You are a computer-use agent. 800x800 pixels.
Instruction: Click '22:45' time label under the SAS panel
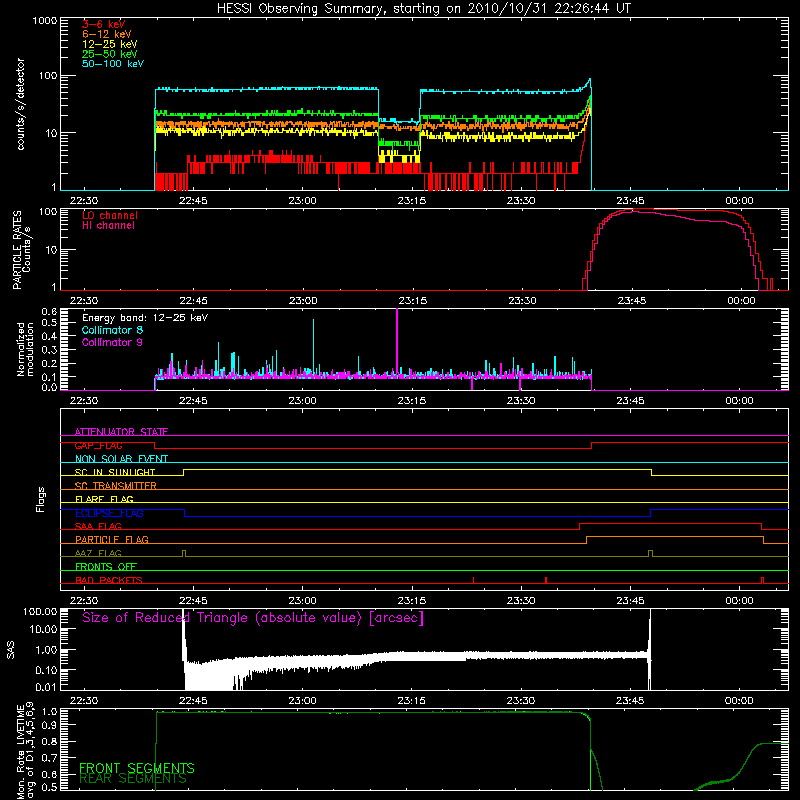click(193, 701)
